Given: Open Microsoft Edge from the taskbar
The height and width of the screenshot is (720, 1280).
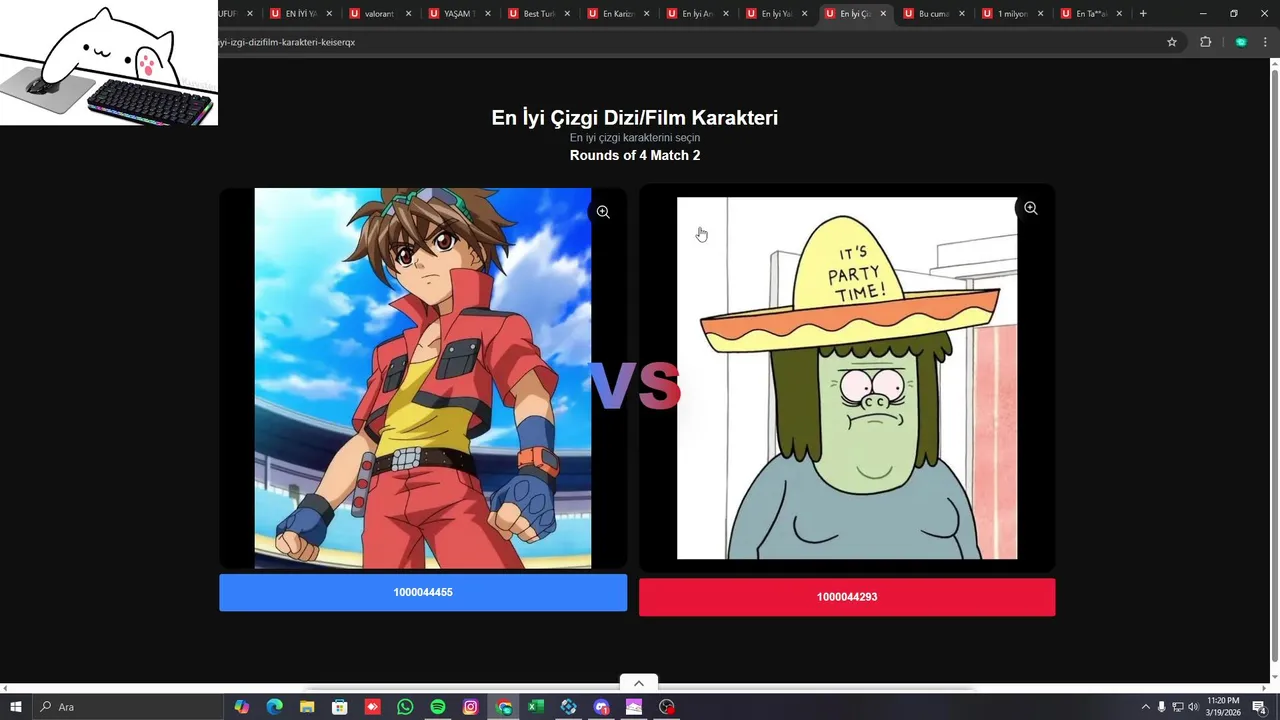Looking at the screenshot, I should [x=274, y=707].
